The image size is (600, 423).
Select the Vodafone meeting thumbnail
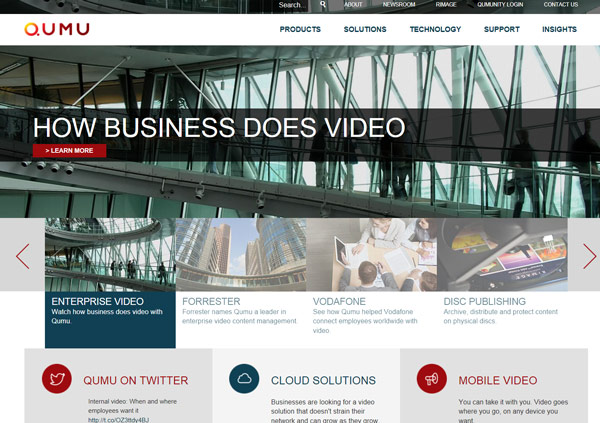[x=372, y=255]
